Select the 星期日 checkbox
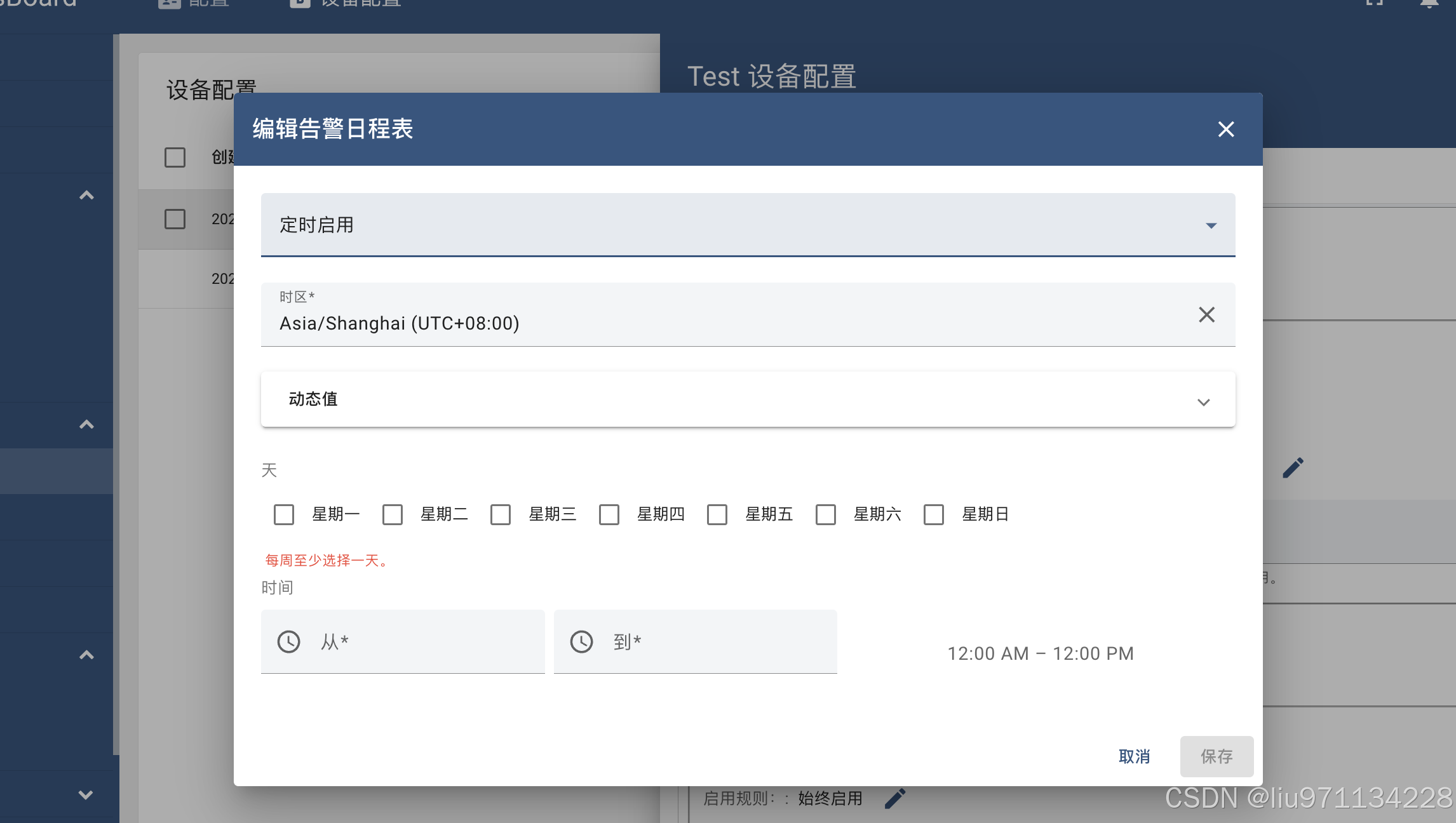The width and height of the screenshot is (1456, 823). pos(934,514)
